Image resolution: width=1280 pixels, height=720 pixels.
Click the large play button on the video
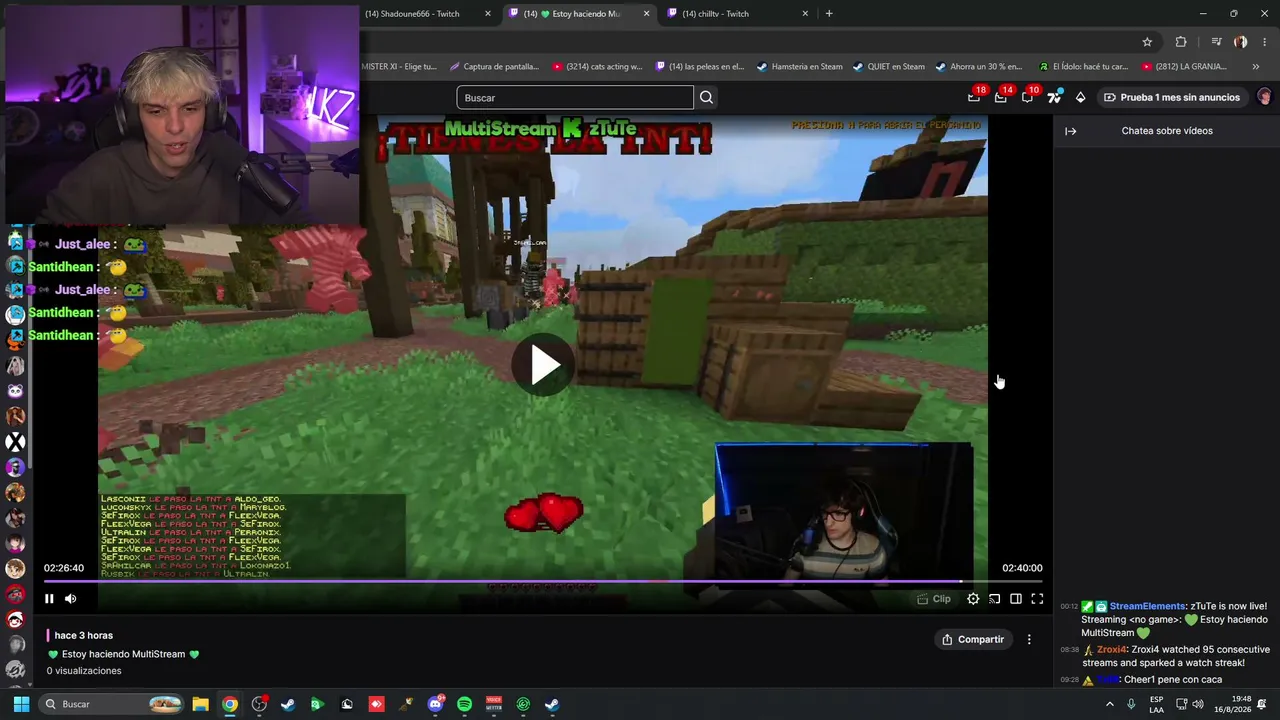543,365
